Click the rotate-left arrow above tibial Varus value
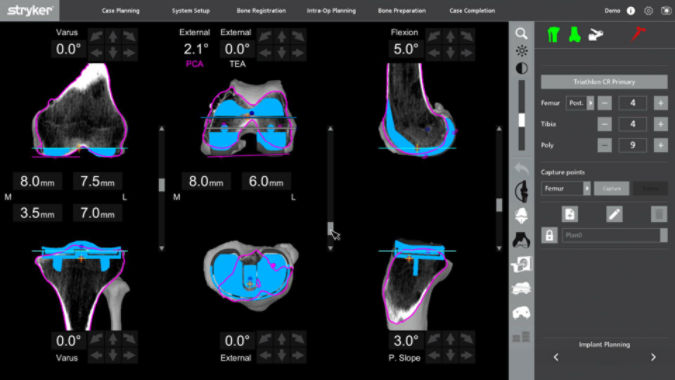The width and height of the screenshot is (675, 380). [96, 339]
